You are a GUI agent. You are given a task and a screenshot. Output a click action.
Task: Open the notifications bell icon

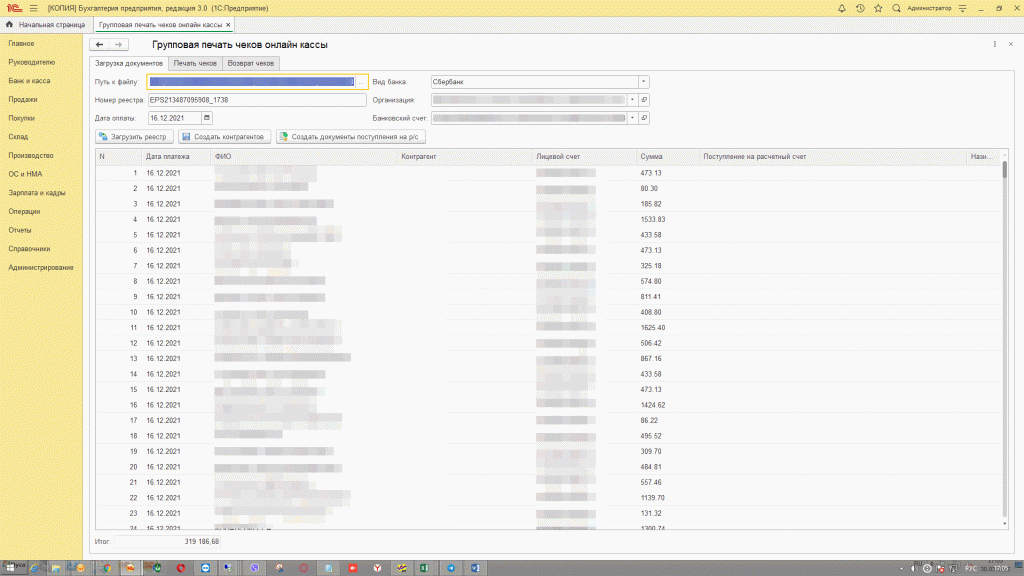pos(842,8)
